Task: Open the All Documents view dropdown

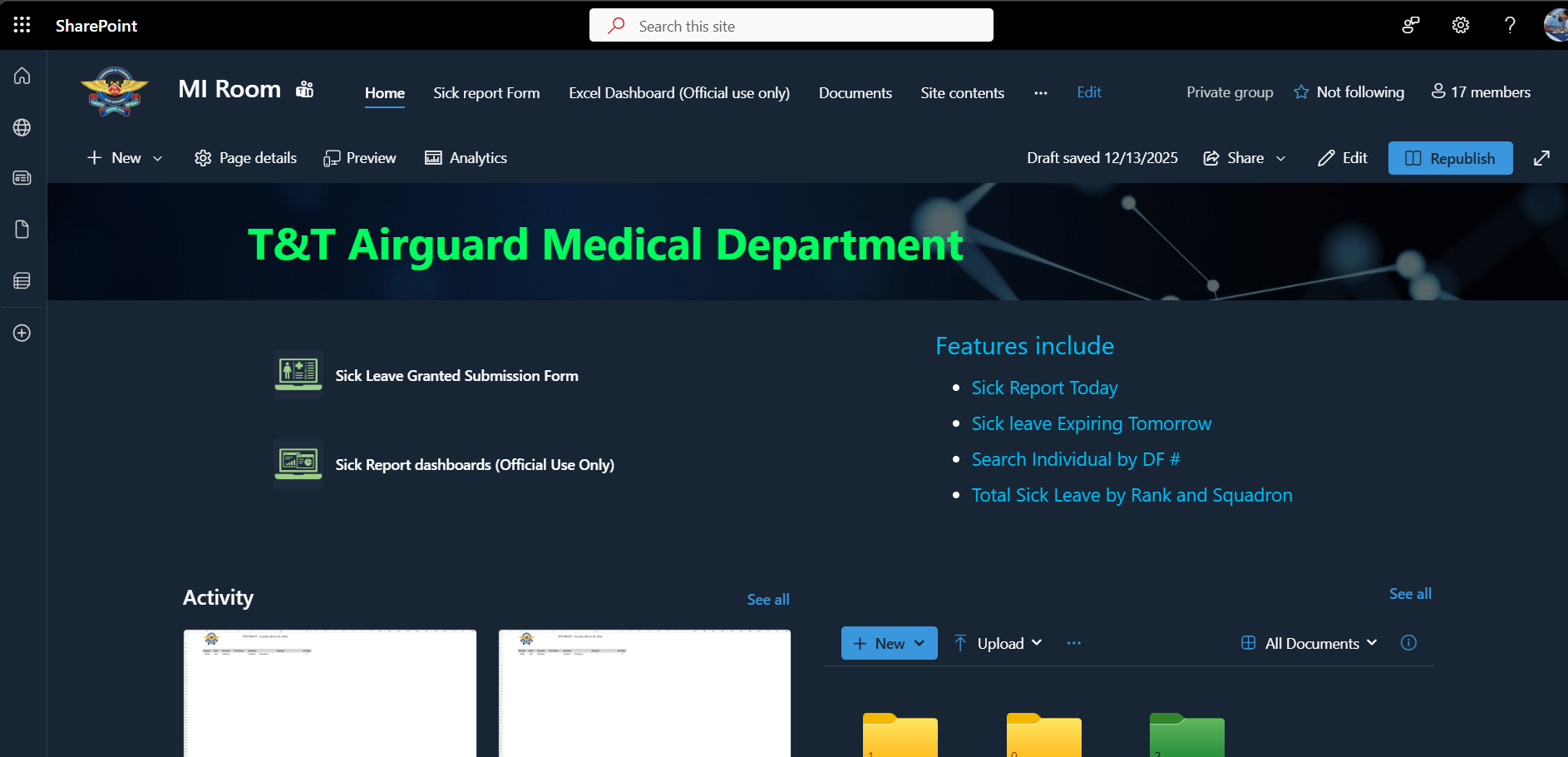Action: [1309, 643]
